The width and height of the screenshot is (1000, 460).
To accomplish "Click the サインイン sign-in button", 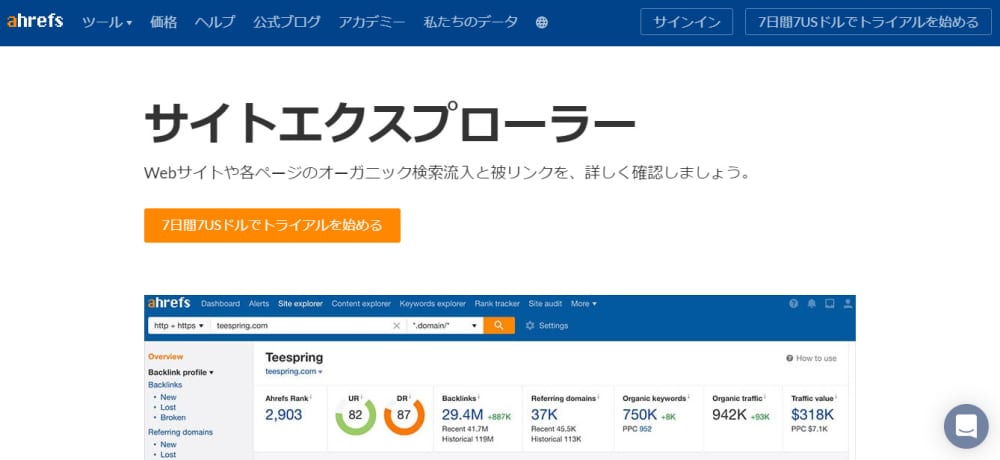I will pos(686,22).
